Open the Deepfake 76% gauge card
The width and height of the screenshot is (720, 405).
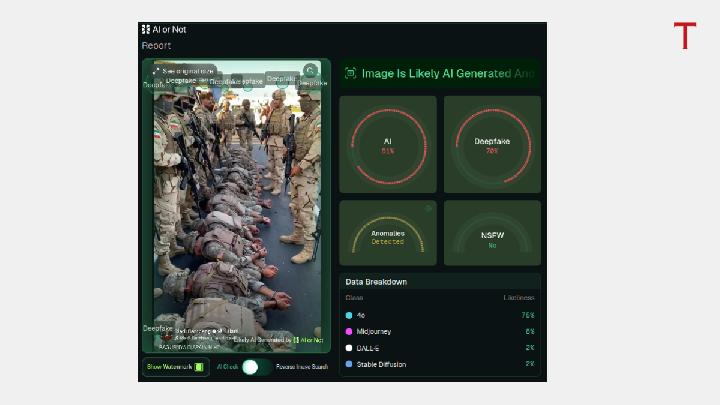point(492,145)
